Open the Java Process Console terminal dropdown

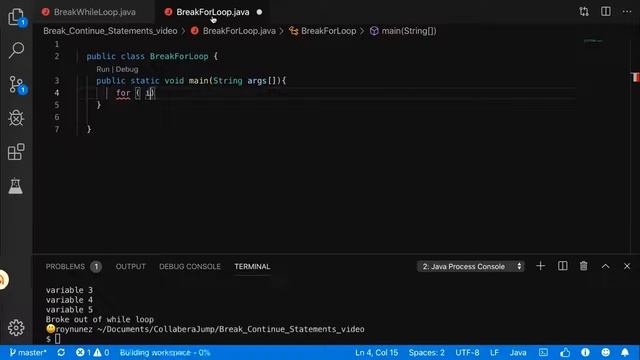(x=471, y=267)
